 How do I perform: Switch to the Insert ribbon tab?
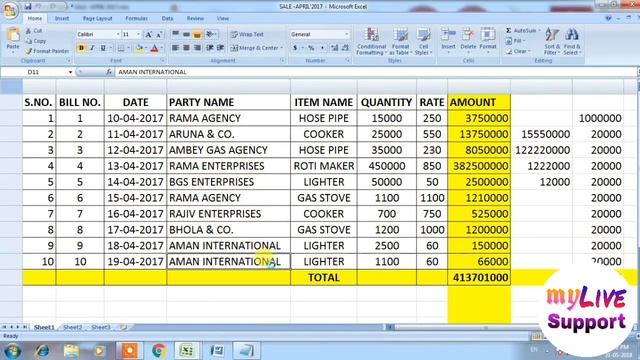pyautogui.click(x=62, y=18)
